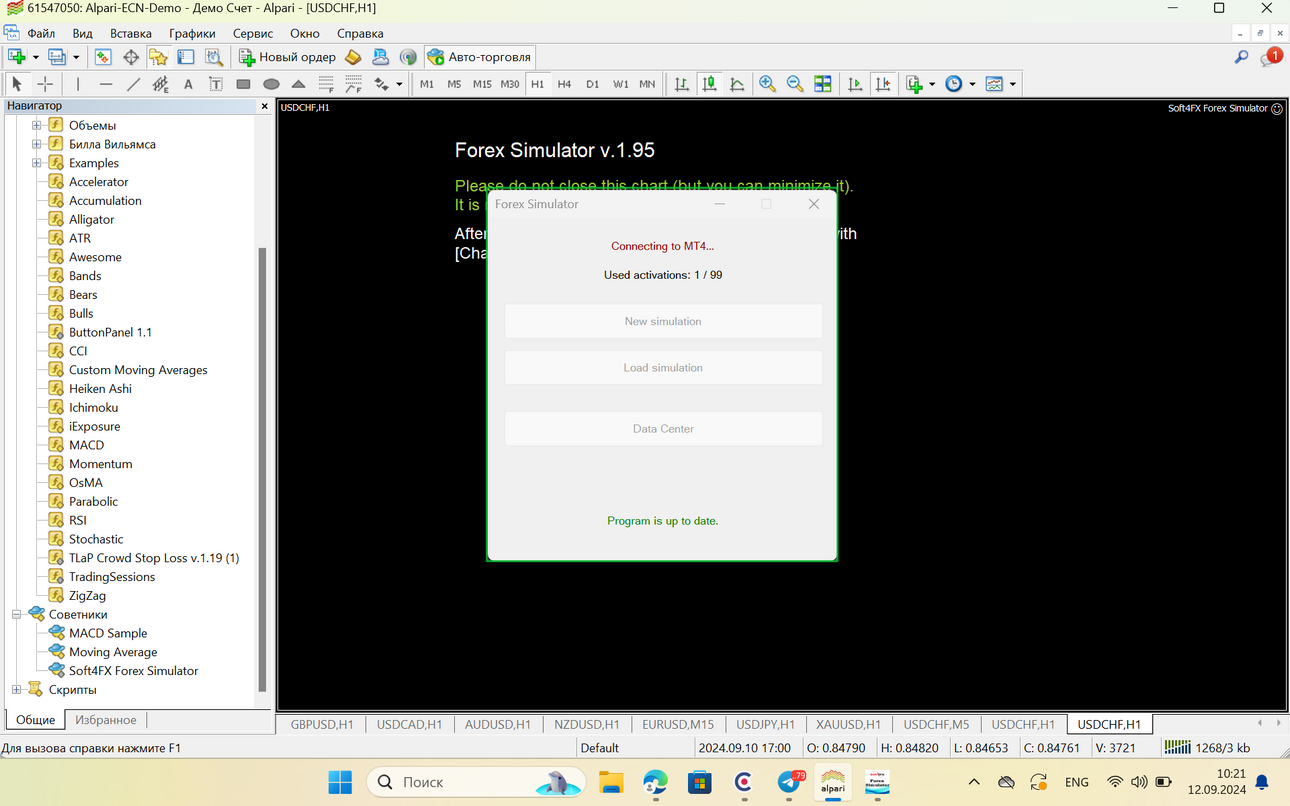
Task: Select the ellipse shape tool
Action: click(x=271, y=84)
